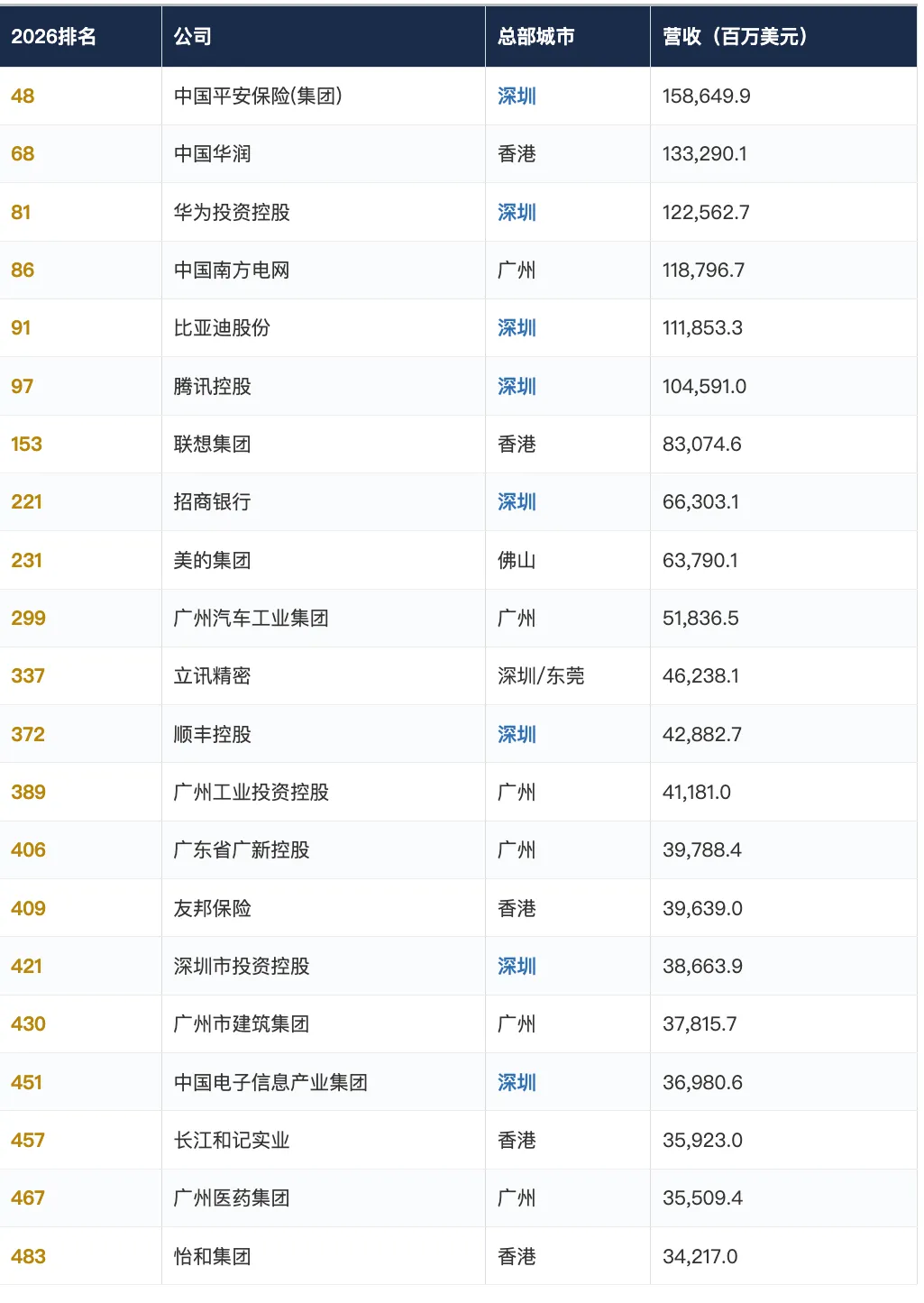Open the 深圳 link in 顺丰控股 row
924x1303 pixels.
point(517,735)
